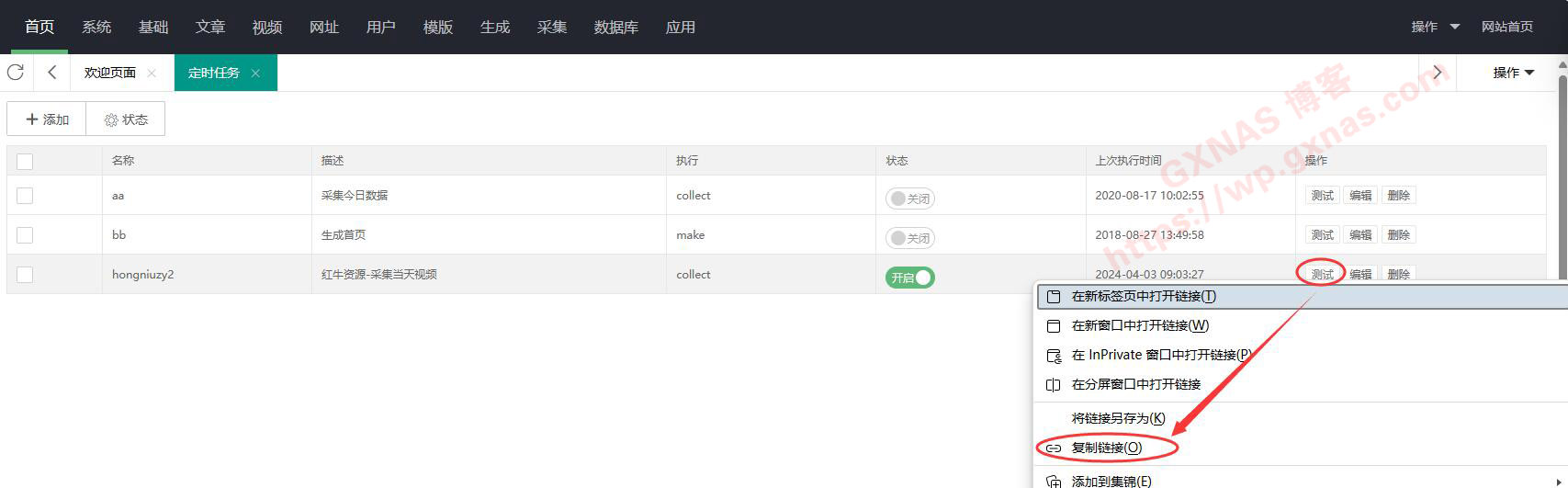The width and height of the screenshot is (1568, 488).
Task: Click the right tab scroll arrow
Action: 1438,73
